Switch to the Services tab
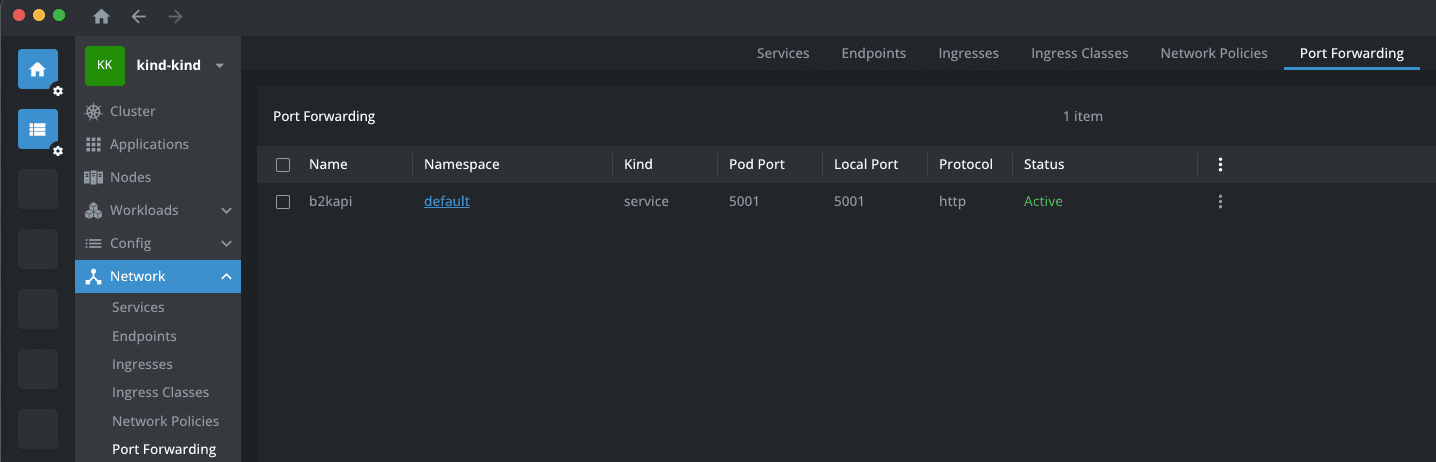The image size is (1436, 462). (x=783, y=53)
